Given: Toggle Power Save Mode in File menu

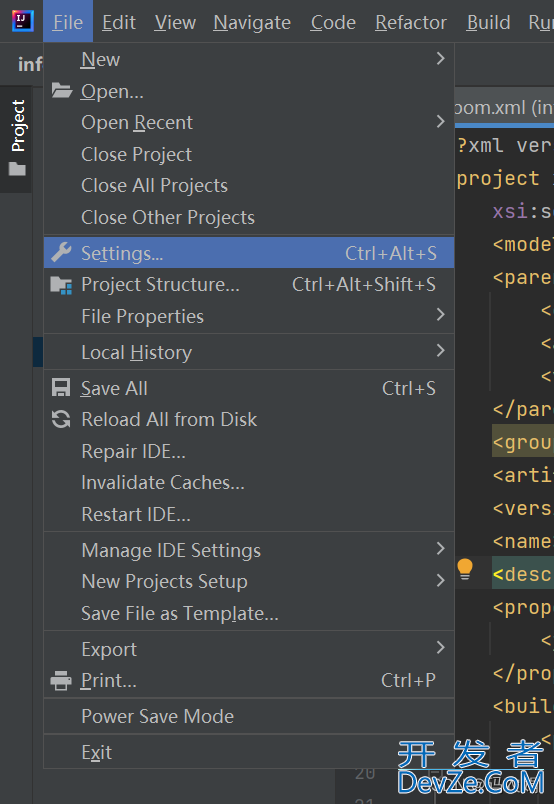Looking at the screenshot, I should click(249, 716).
